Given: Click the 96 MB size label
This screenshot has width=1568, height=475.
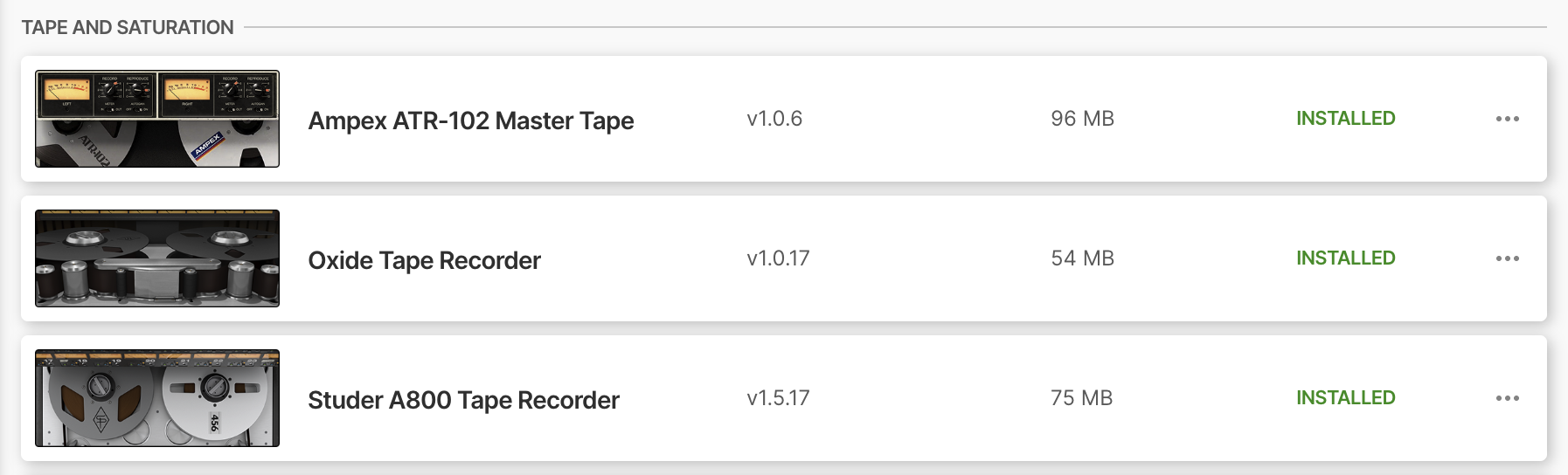Looking at the screenshot, I should [x=1082, y=119].
